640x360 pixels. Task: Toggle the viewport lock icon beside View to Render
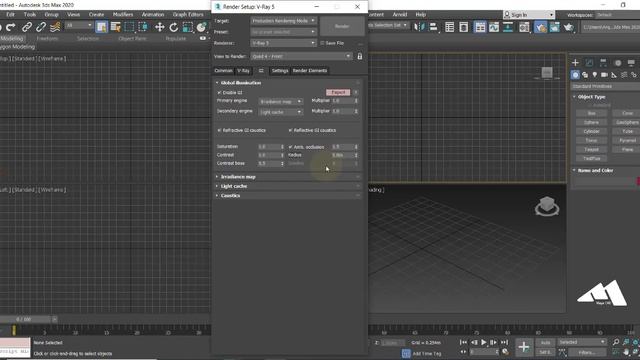tap(360, 56)
